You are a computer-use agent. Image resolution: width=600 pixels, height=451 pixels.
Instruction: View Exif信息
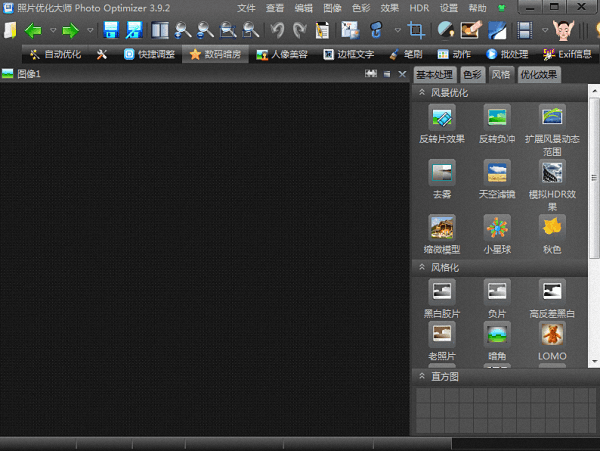tap(567, 55)
